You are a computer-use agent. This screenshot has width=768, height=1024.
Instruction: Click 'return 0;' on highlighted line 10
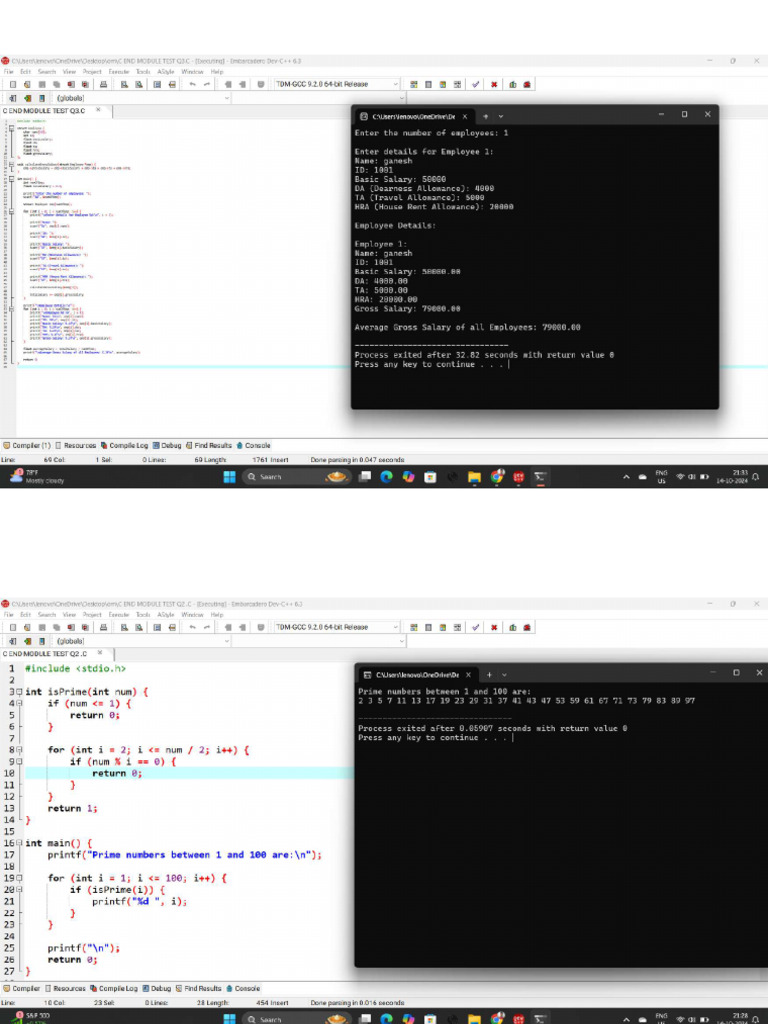(x=117, y=773)
